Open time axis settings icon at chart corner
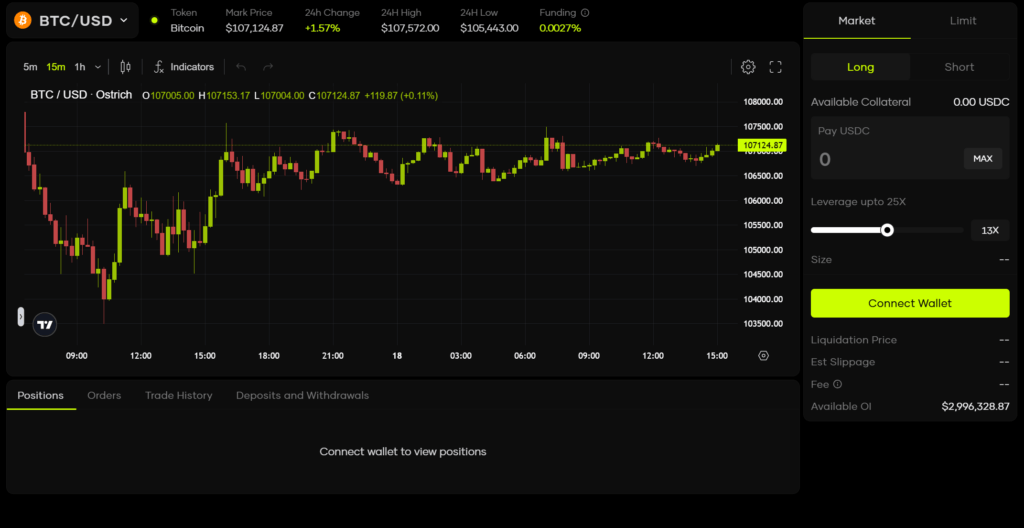The height and width of the screenshot is (528, 1024). coord(764,355)
